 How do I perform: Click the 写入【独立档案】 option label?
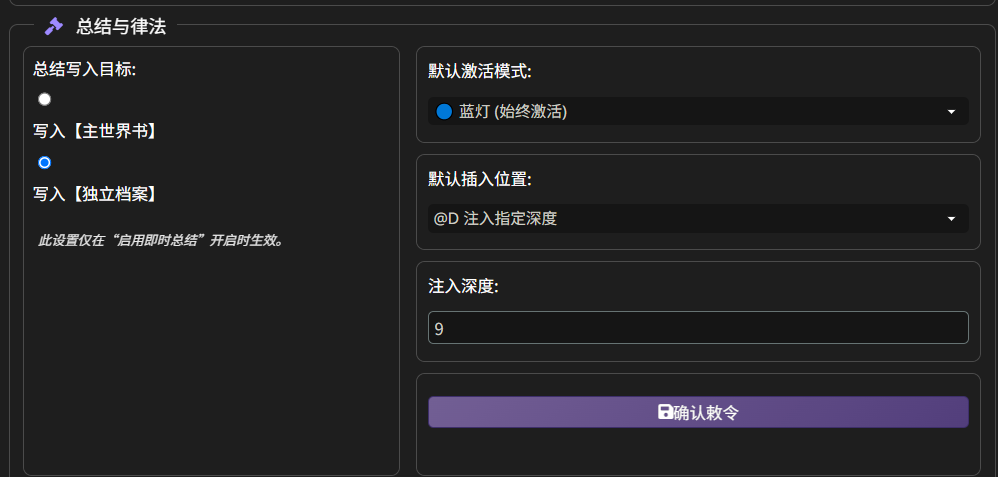point(96,193)
